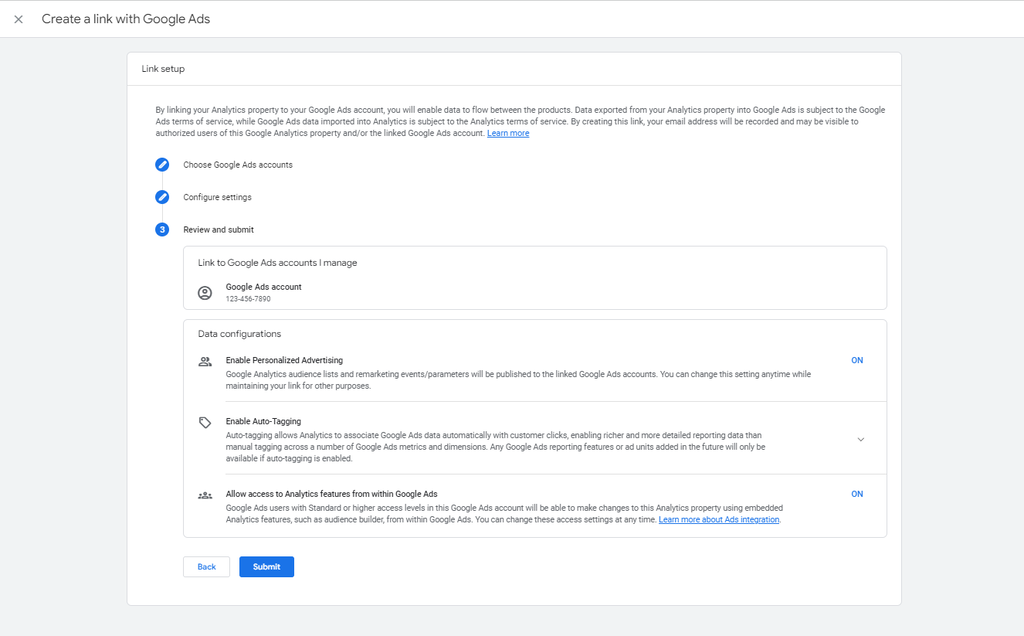Select the step 3 circle indicator

pyautogui.click(x=162, y=229)
